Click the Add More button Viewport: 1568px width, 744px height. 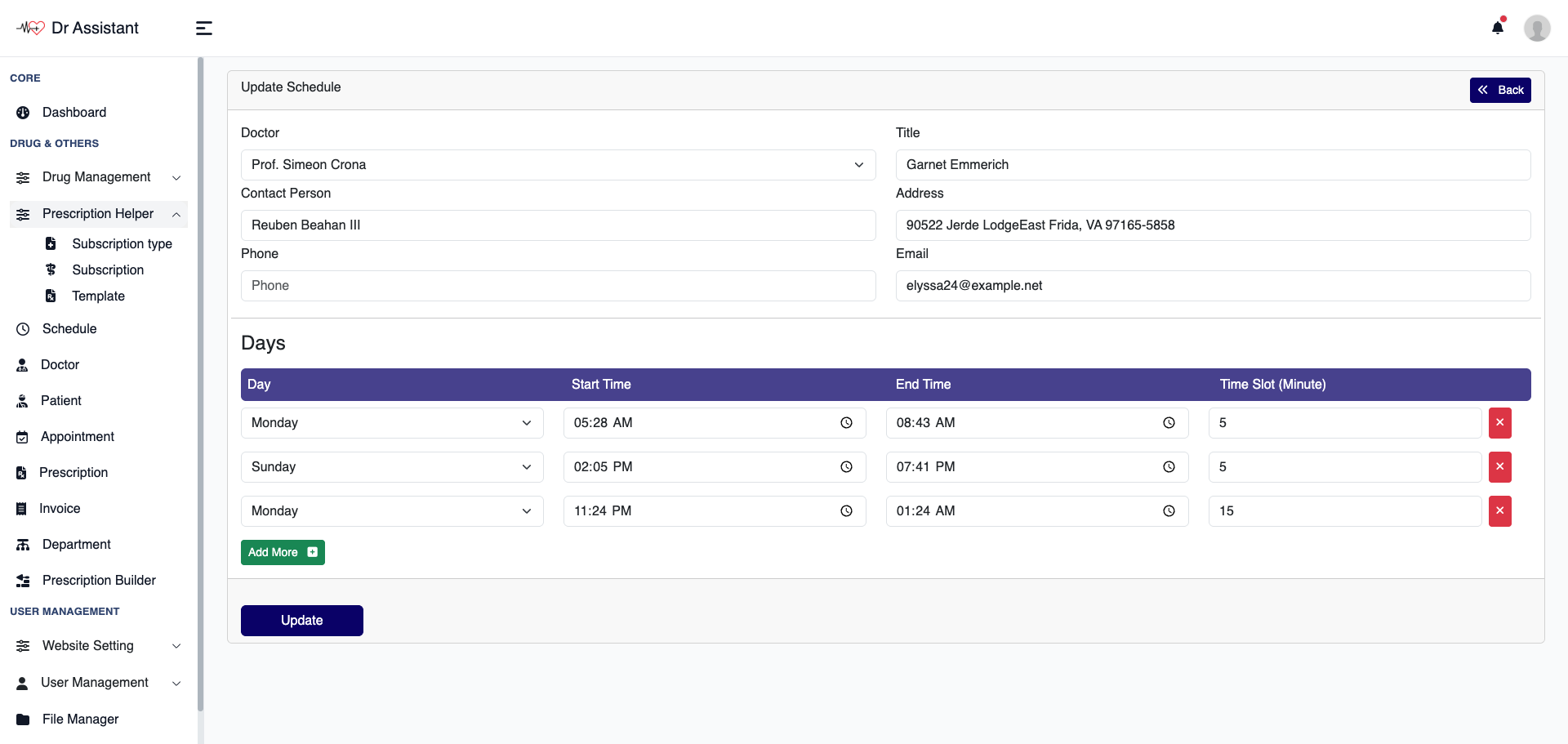pyautogui.click(x=283, y=553)
